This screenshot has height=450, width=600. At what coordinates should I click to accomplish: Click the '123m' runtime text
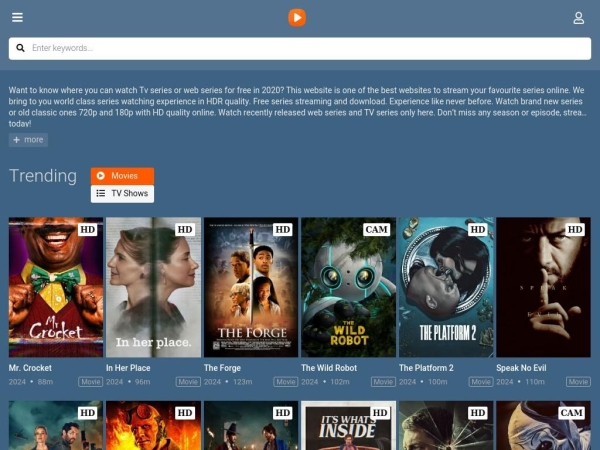tap(243, 382)
